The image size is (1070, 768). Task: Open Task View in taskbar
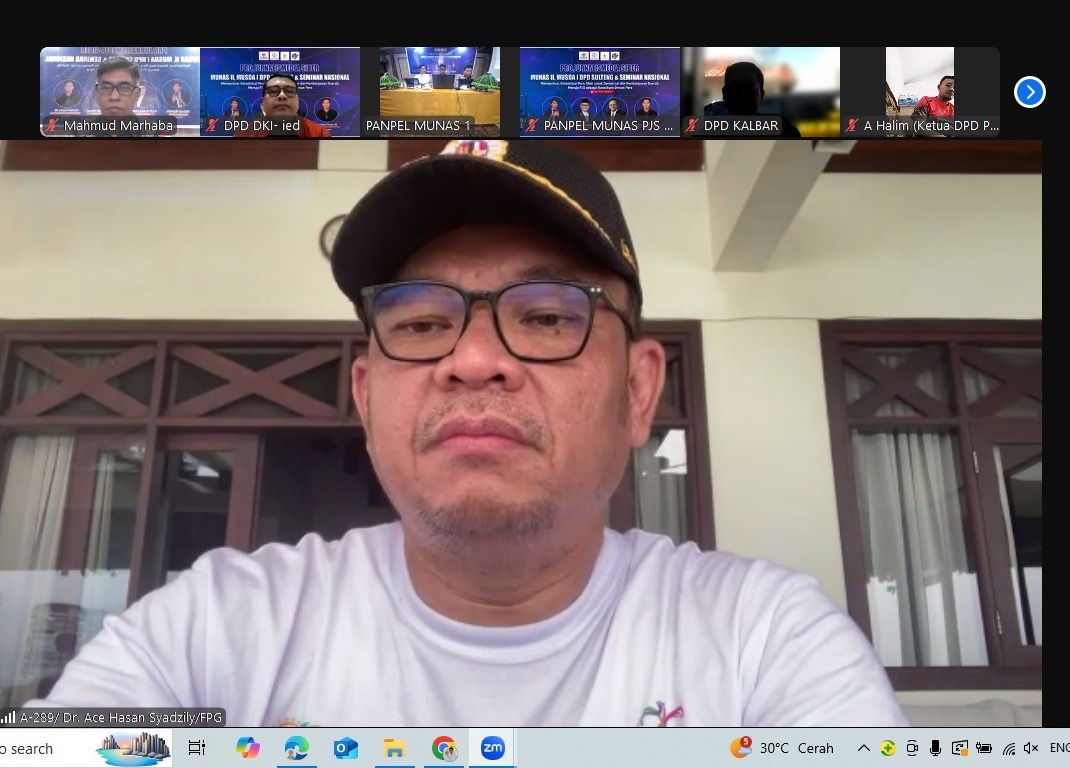197,748
